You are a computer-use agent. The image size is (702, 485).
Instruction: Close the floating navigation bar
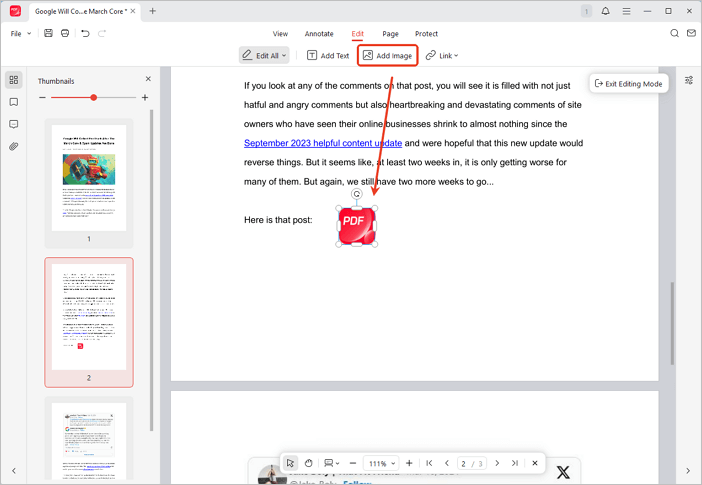(535, 463)
